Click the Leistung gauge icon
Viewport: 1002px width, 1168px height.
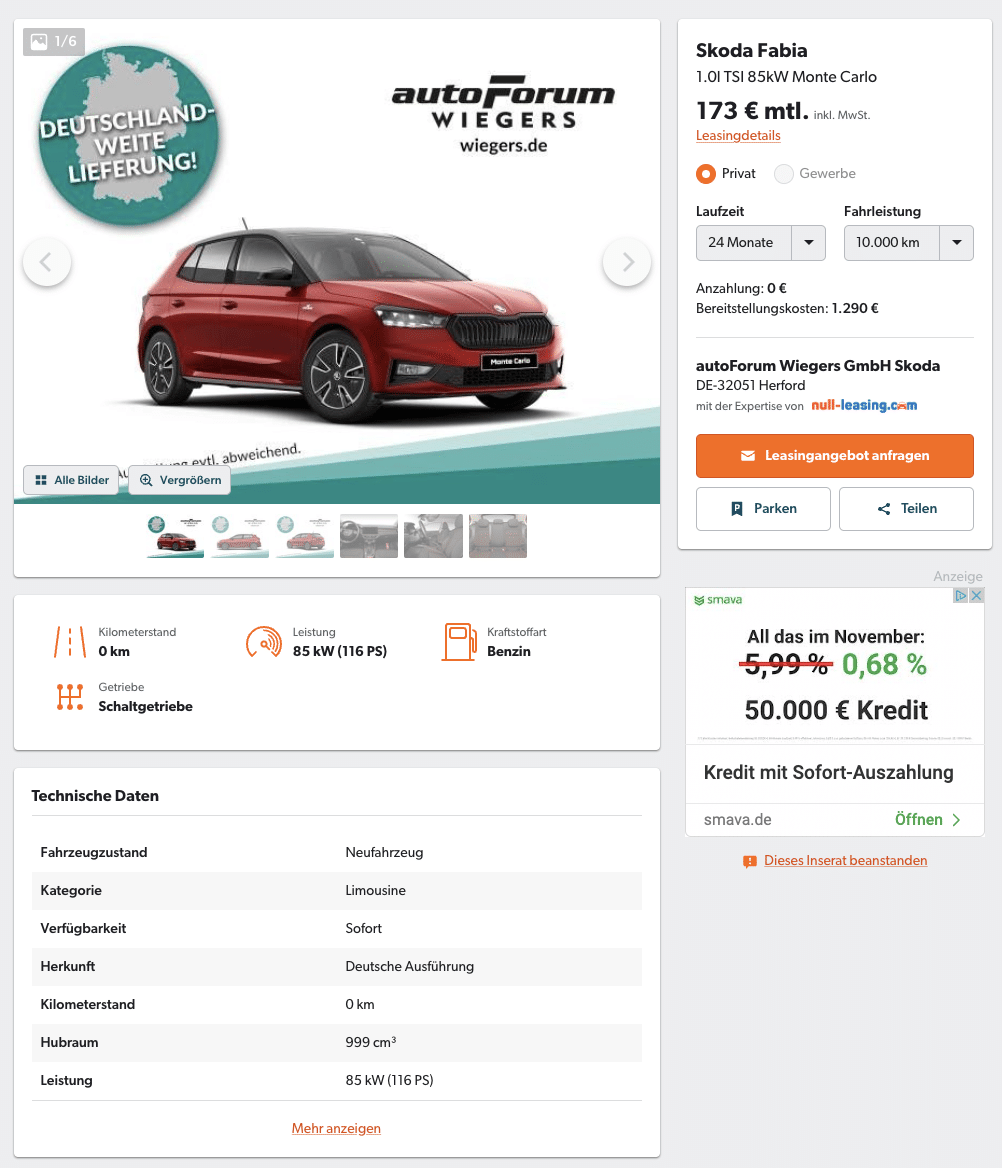click(264, 641)
